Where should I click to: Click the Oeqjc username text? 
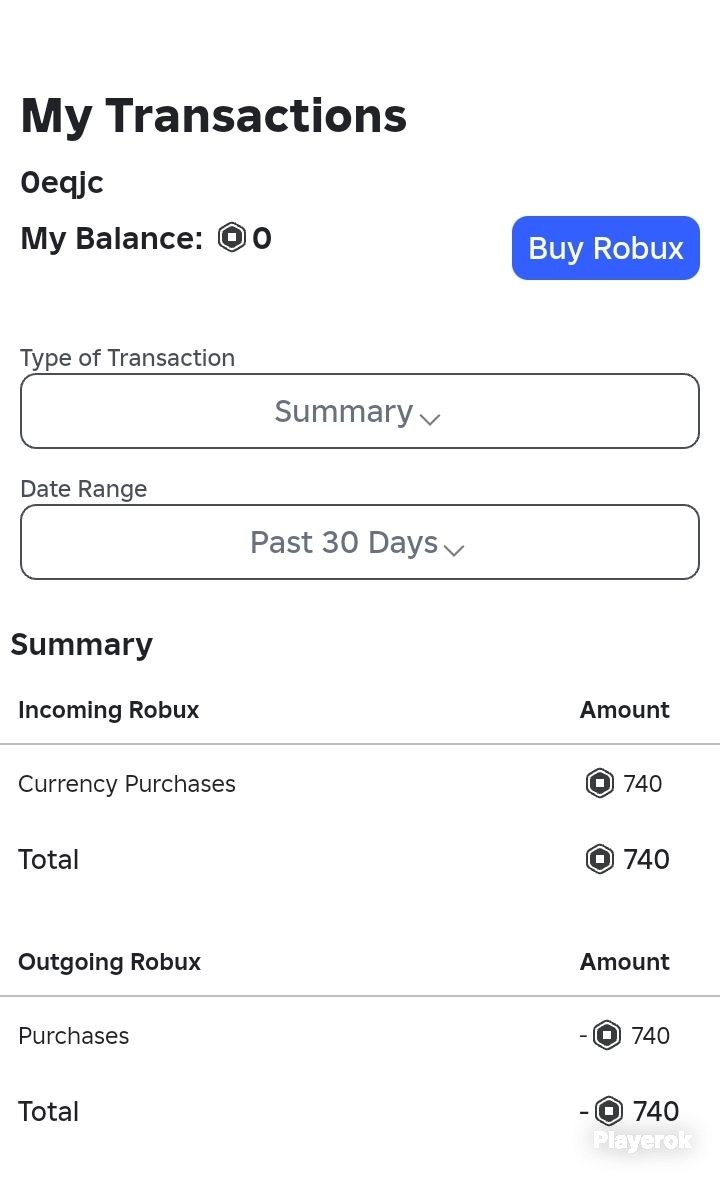click(62, 183)
